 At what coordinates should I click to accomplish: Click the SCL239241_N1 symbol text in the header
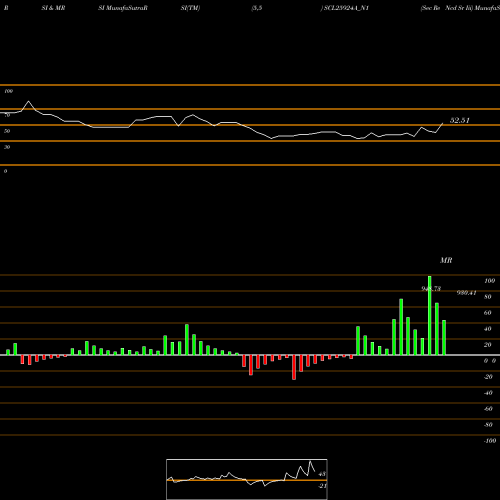point(345,8)
